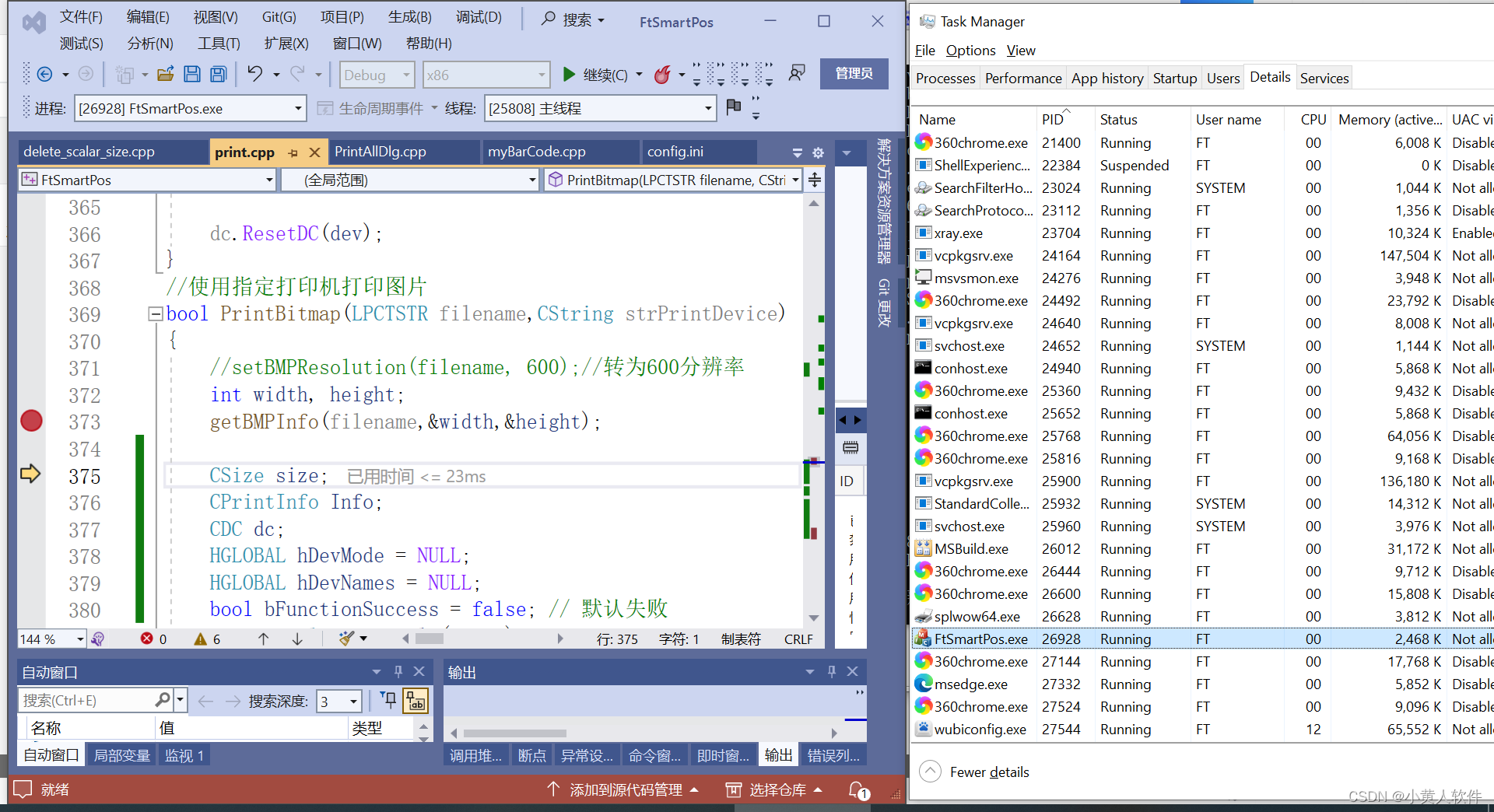Click the navigate backward arrow in toolbar
The height and width of the screenshot is (812, 1494).
[x=45, y=75]
